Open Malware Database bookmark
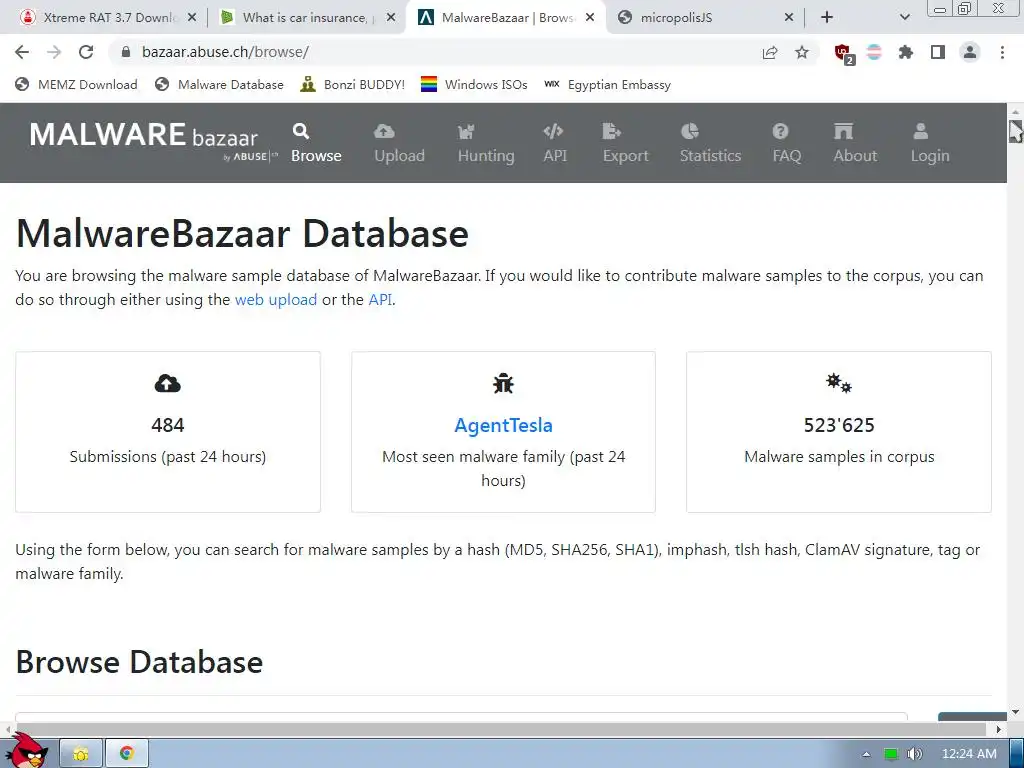This screenshot has height=768, width=1024. pyautogui.click(x=219, y=85)
